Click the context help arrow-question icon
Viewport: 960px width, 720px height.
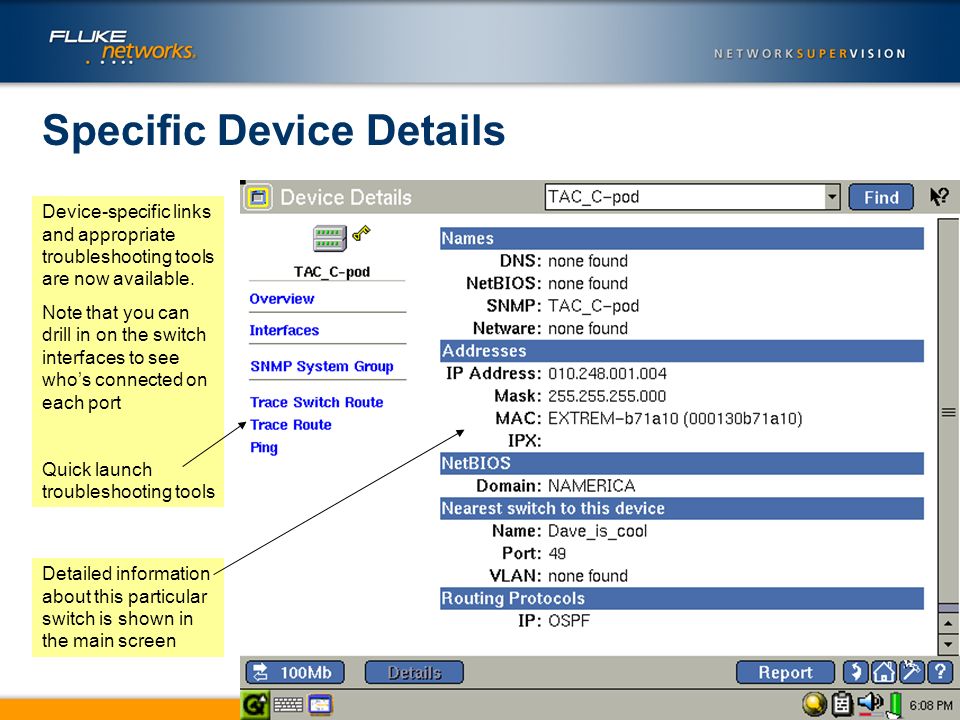939,197
